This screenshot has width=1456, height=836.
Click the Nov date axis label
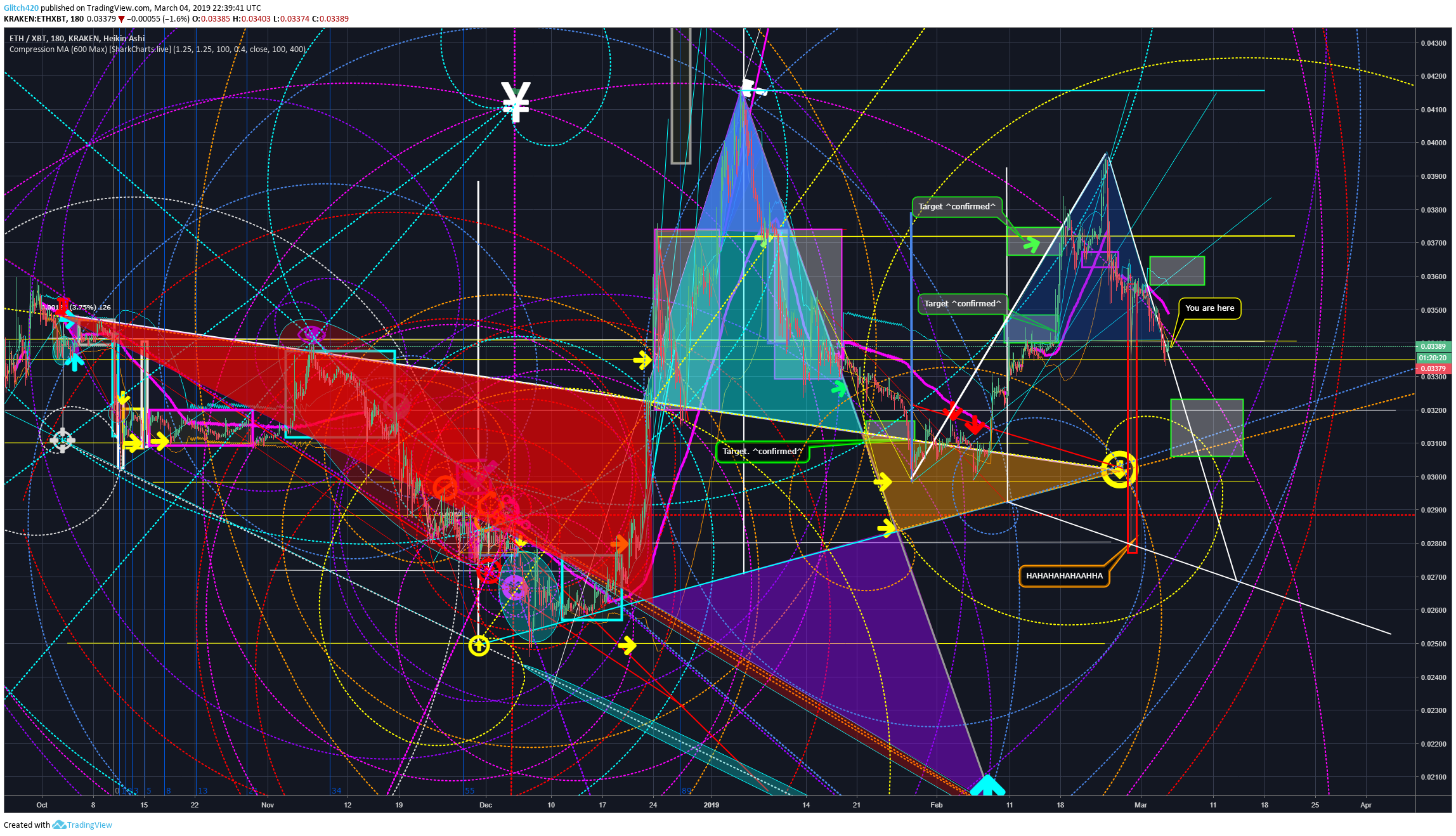268,805
